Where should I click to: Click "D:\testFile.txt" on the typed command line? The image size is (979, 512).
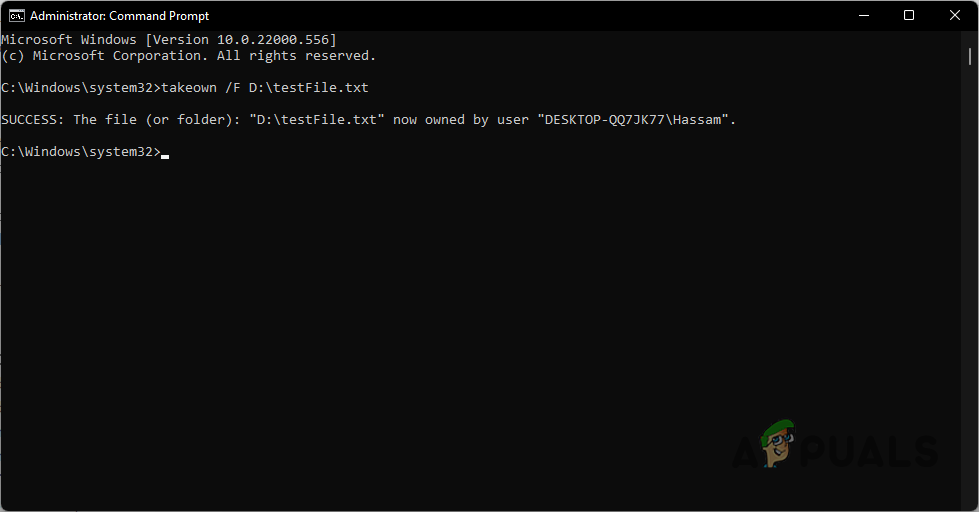(308, 88)
